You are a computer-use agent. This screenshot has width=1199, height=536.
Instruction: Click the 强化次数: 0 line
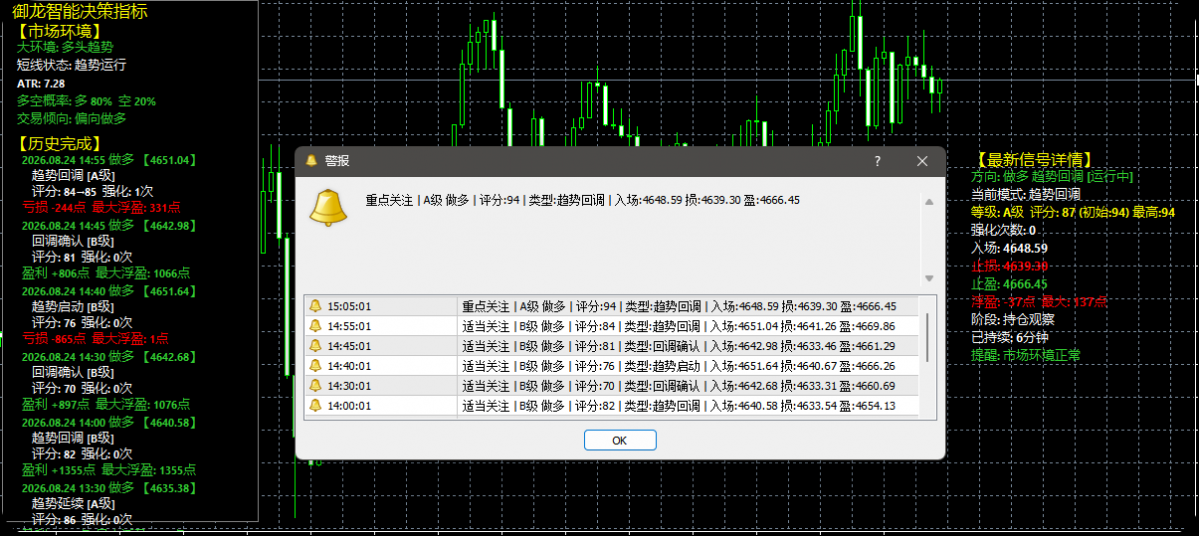1004,230
